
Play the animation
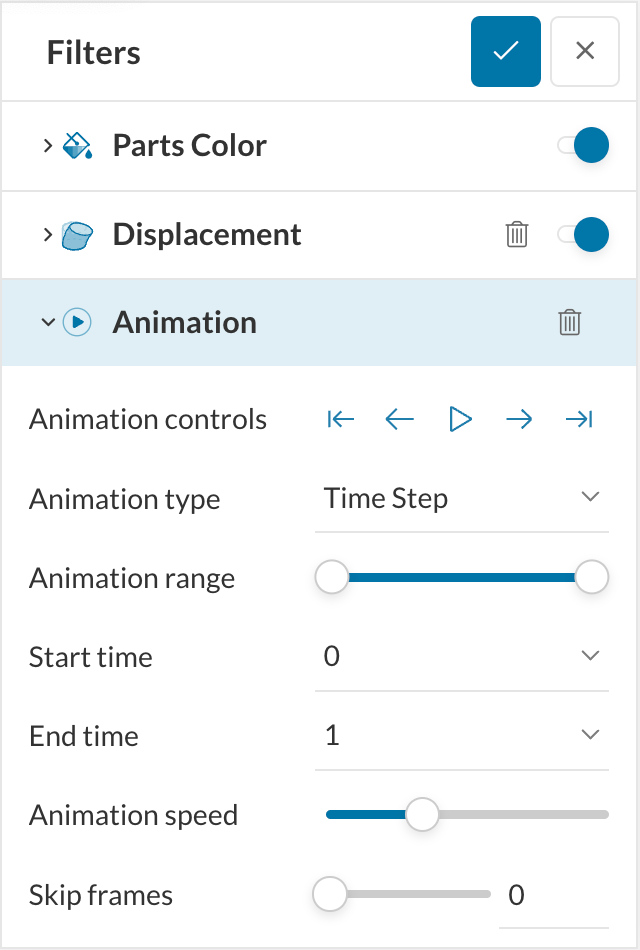460,420
